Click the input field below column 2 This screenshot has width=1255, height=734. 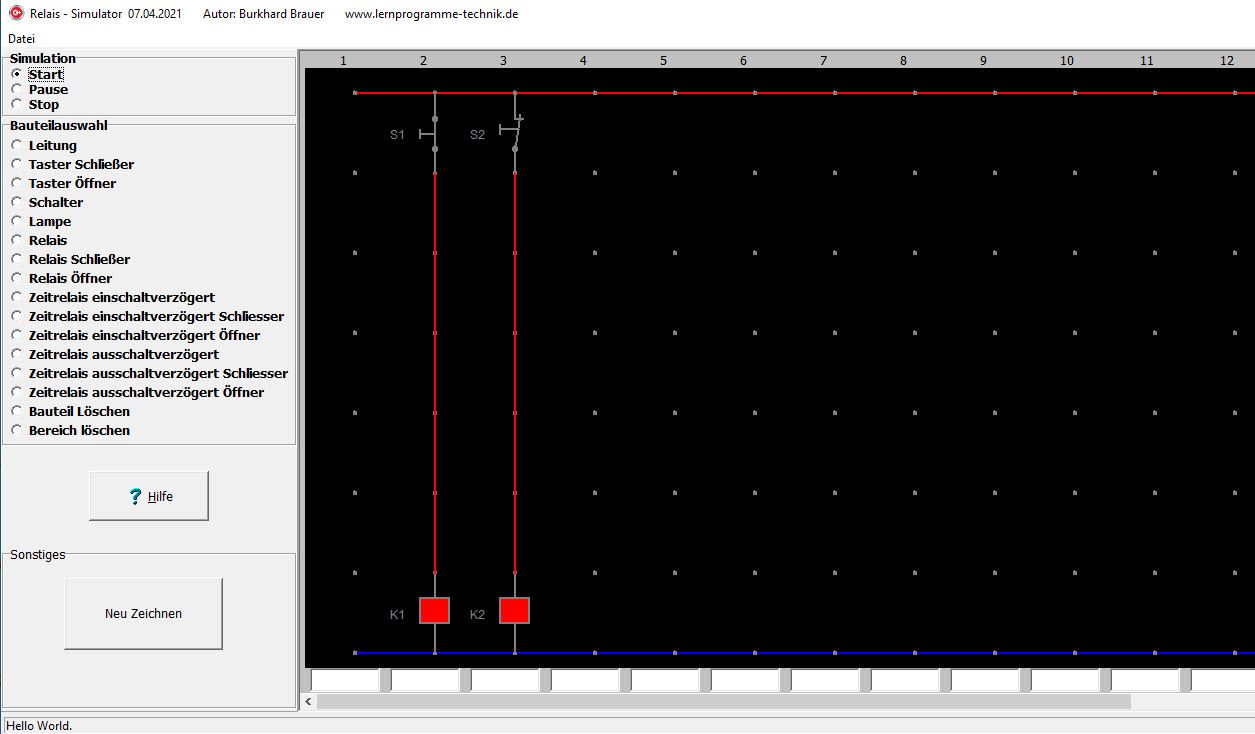425,680
